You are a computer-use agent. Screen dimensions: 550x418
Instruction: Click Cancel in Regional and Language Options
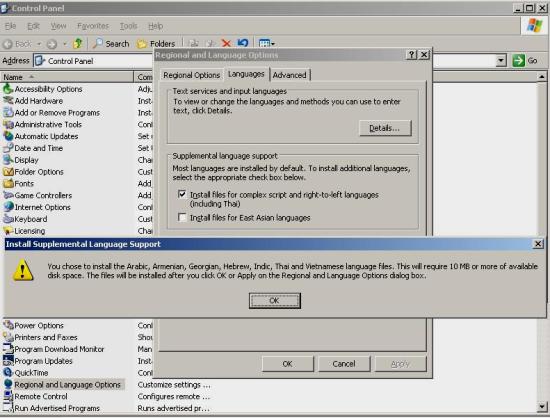pyautogui.click(x=344, y=364)
